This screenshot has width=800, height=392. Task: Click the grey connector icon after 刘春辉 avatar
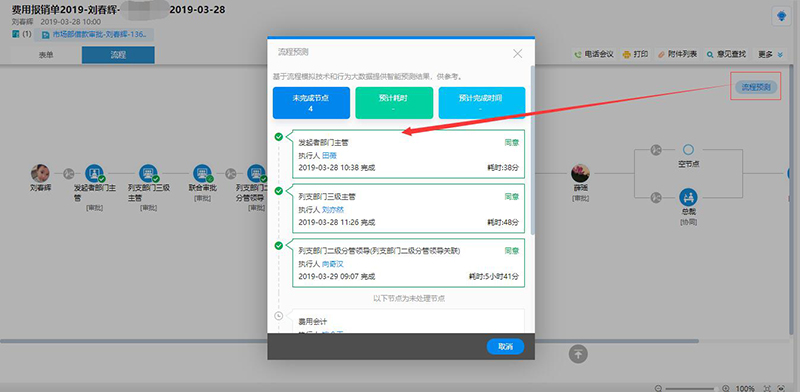(x=68, y=174)
